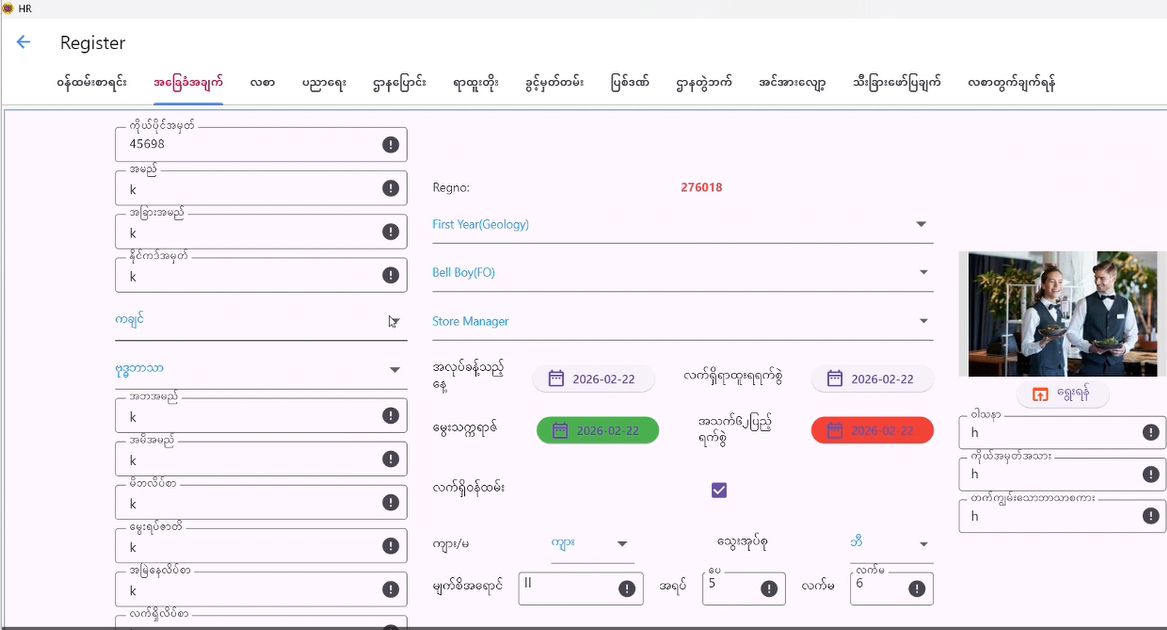Switch to the ဌာနပြောင်း tab
Viewport: 1167px width, 630px height.
pos(399,83)
